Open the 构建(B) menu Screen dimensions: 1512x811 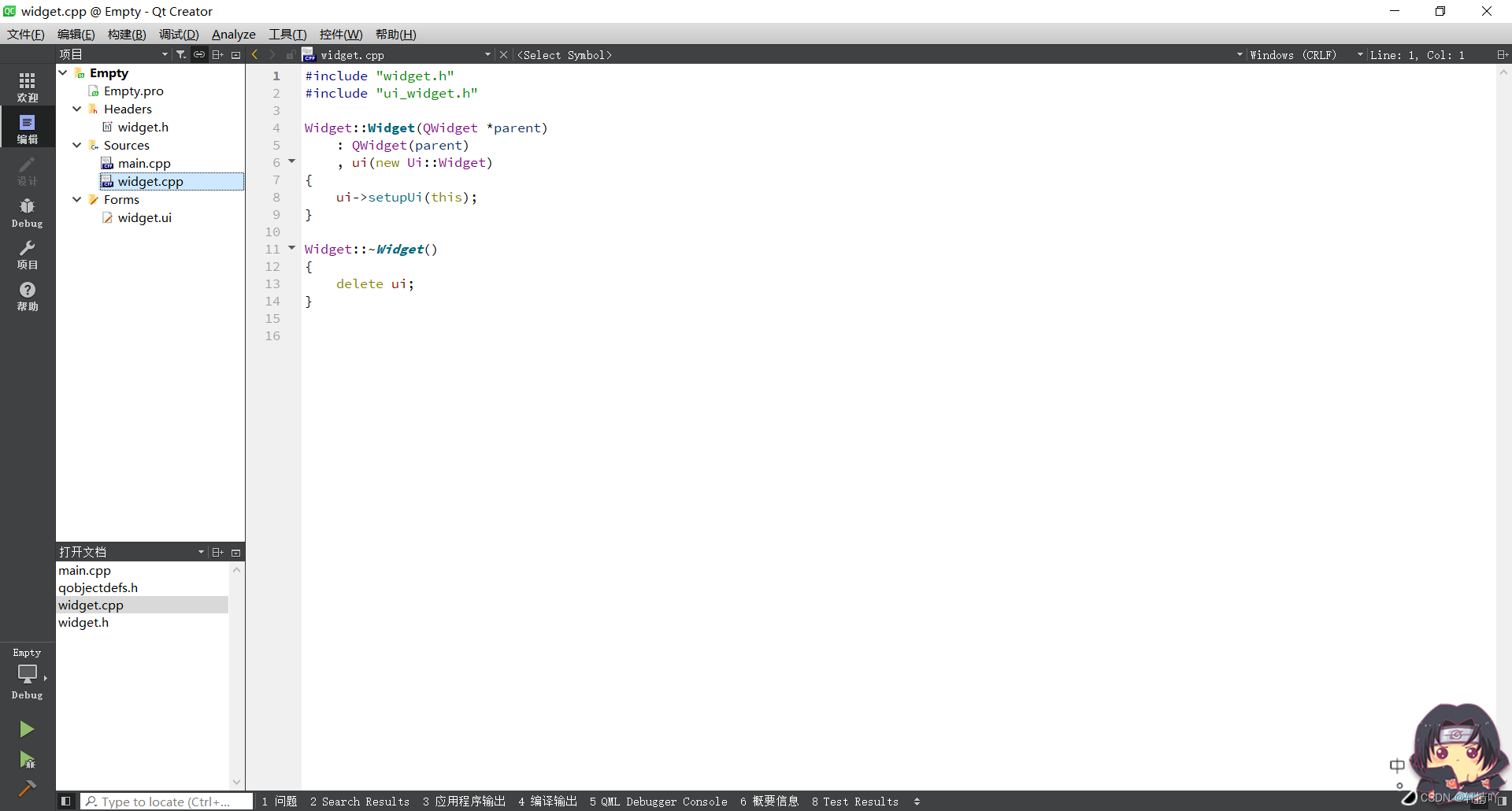[127, 34]
